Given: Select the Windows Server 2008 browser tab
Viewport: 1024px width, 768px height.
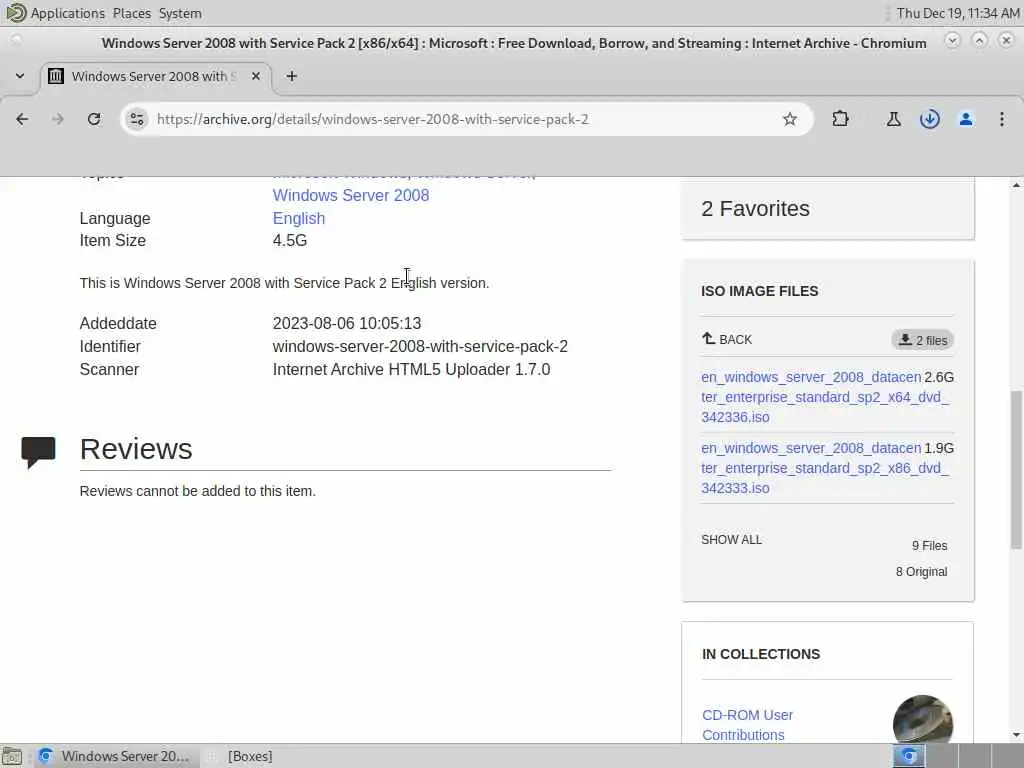Looking at the screenshot, I should tap(157, 76).
